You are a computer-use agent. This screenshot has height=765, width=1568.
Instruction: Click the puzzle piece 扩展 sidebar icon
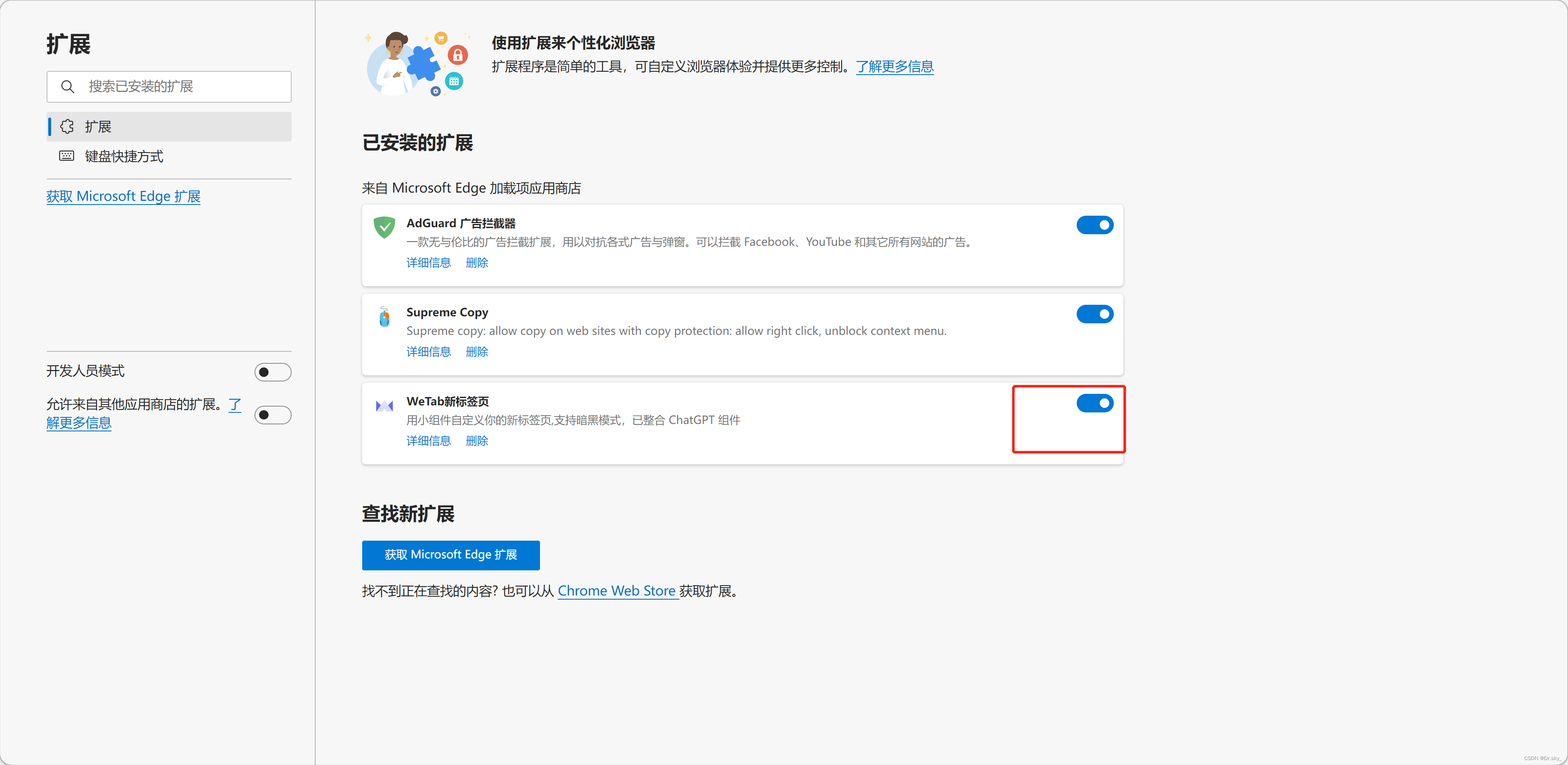coord(67,127)
